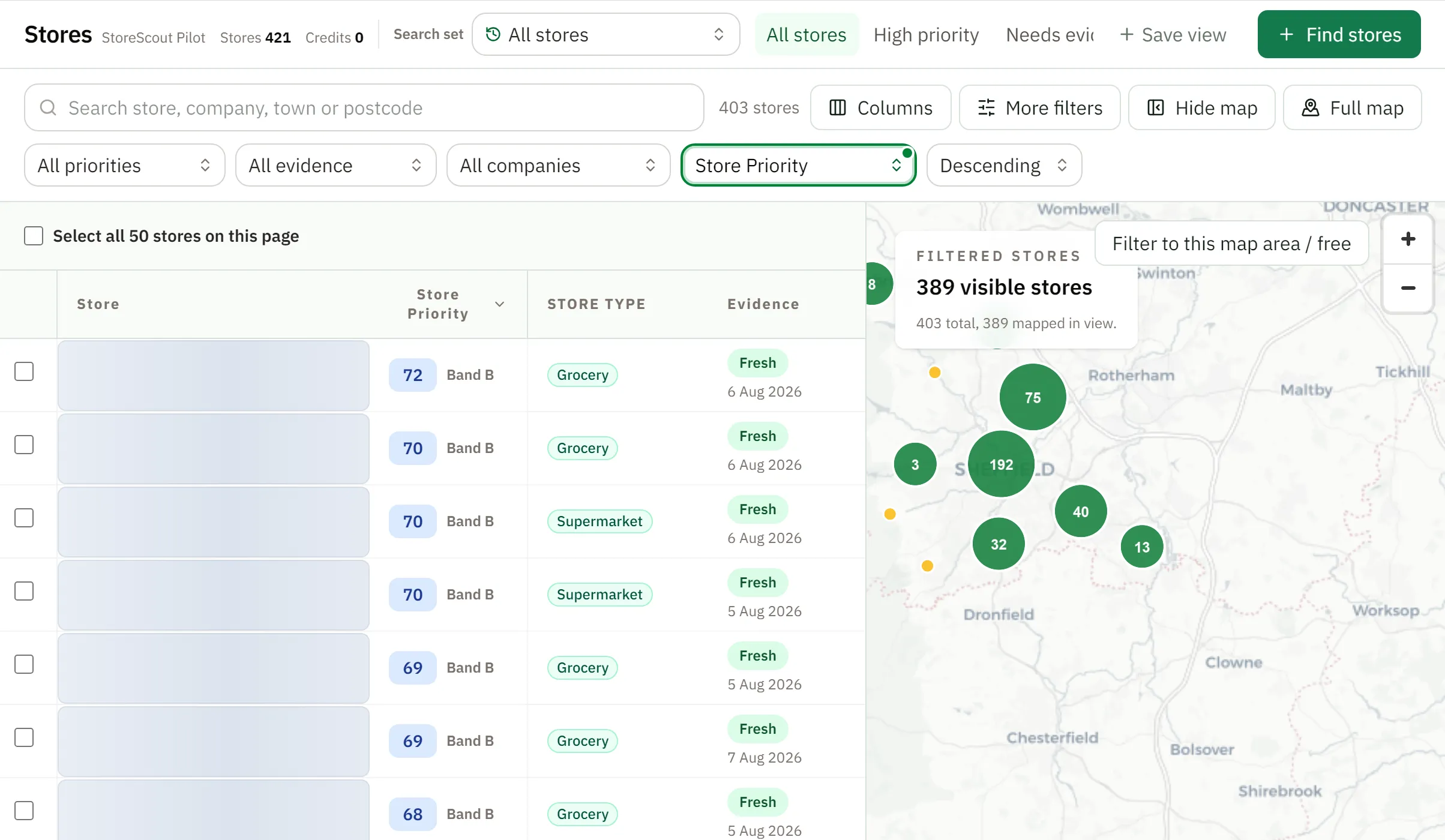The image size is (1445, 840).
Task: Tick the checkbox for the 69 Grocery 5 Aug row
Action: [x=24, y=664]
